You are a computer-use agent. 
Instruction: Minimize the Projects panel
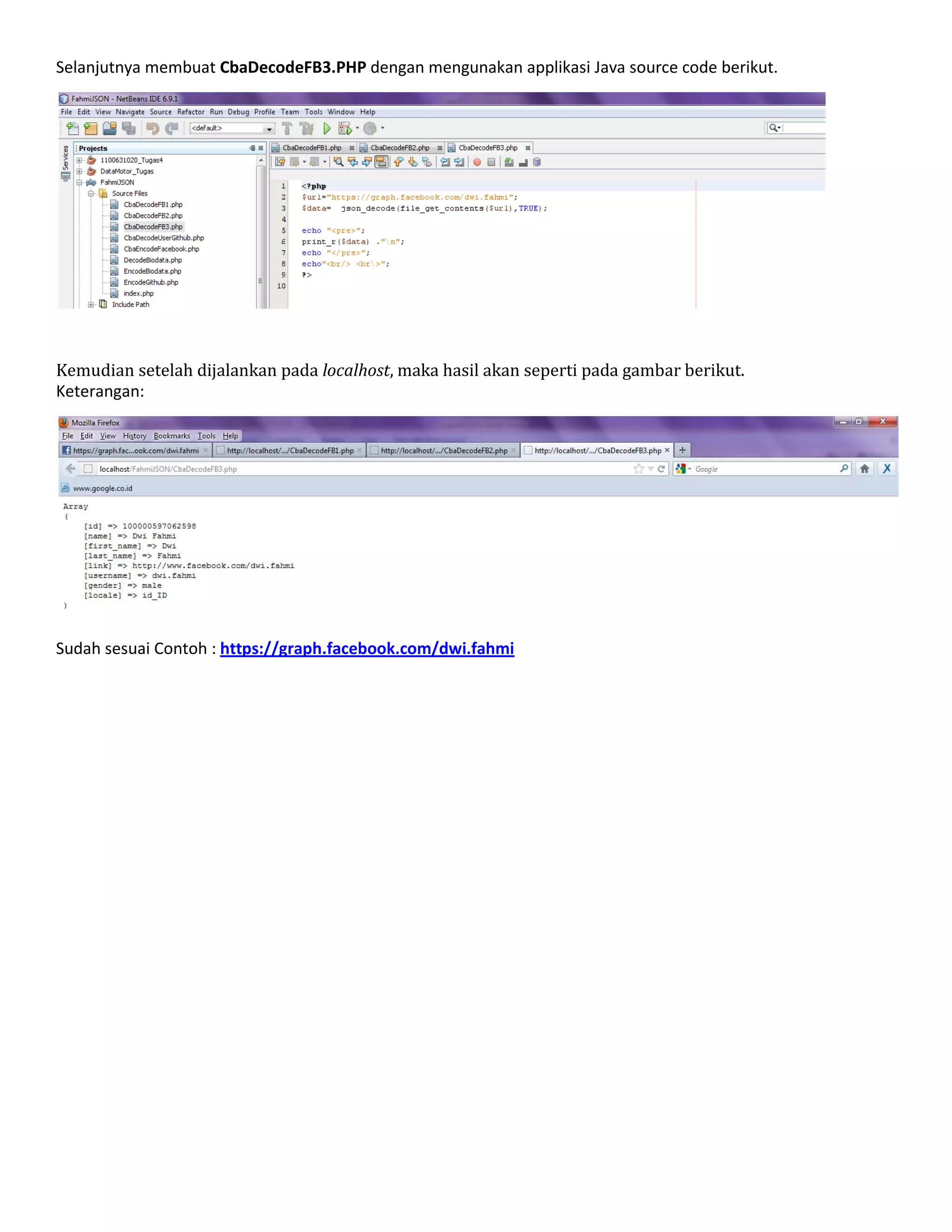[252, 148]
